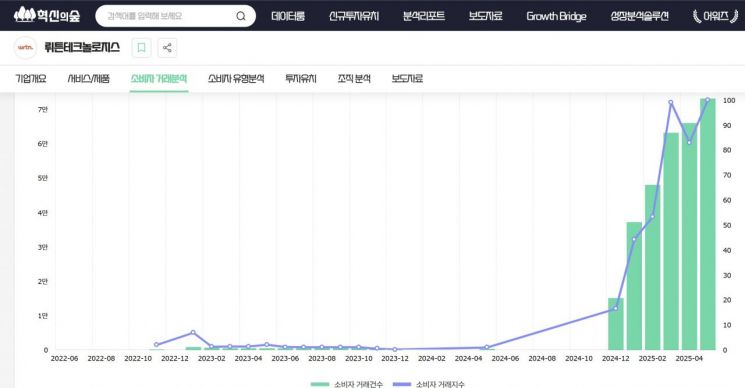Image resolution: width=745 pixels, height=388 pixels.
Task: Switch to the 기업개요 tab
Action: 31,78
